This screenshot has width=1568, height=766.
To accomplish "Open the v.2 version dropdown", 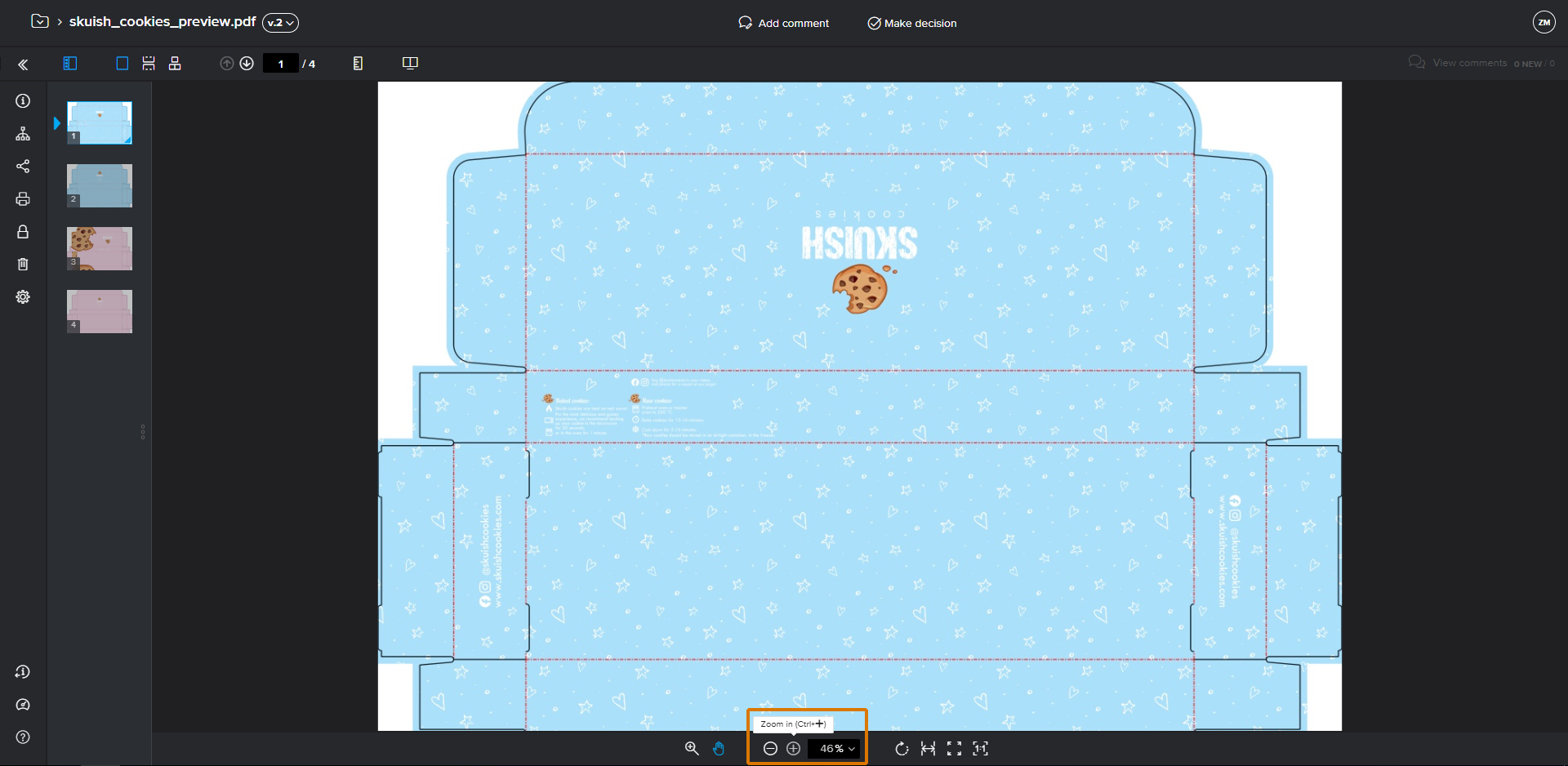I will pos(280,23).
